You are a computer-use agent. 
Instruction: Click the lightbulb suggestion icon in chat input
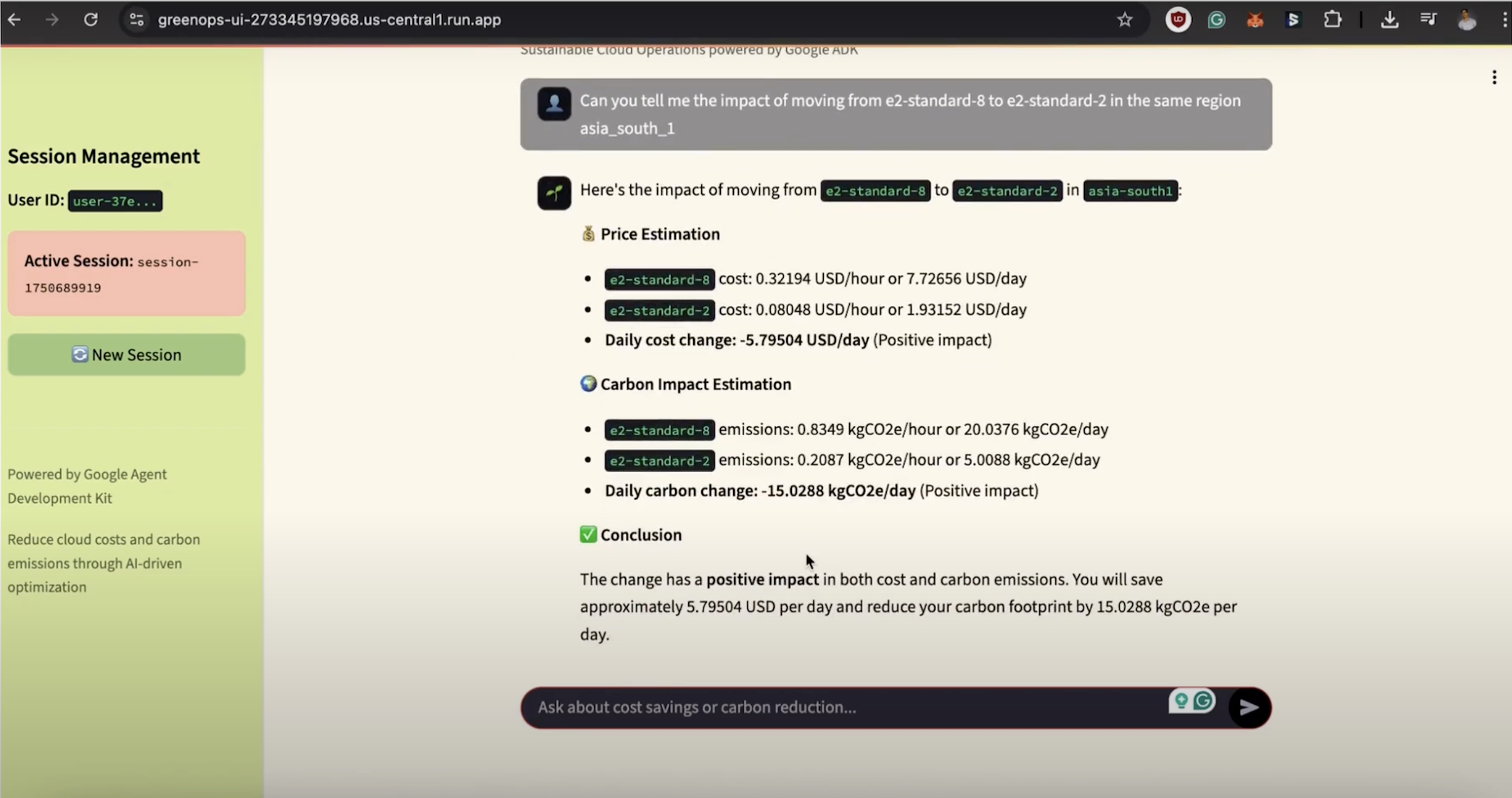pyautogui.click(x=1181, y=700)
